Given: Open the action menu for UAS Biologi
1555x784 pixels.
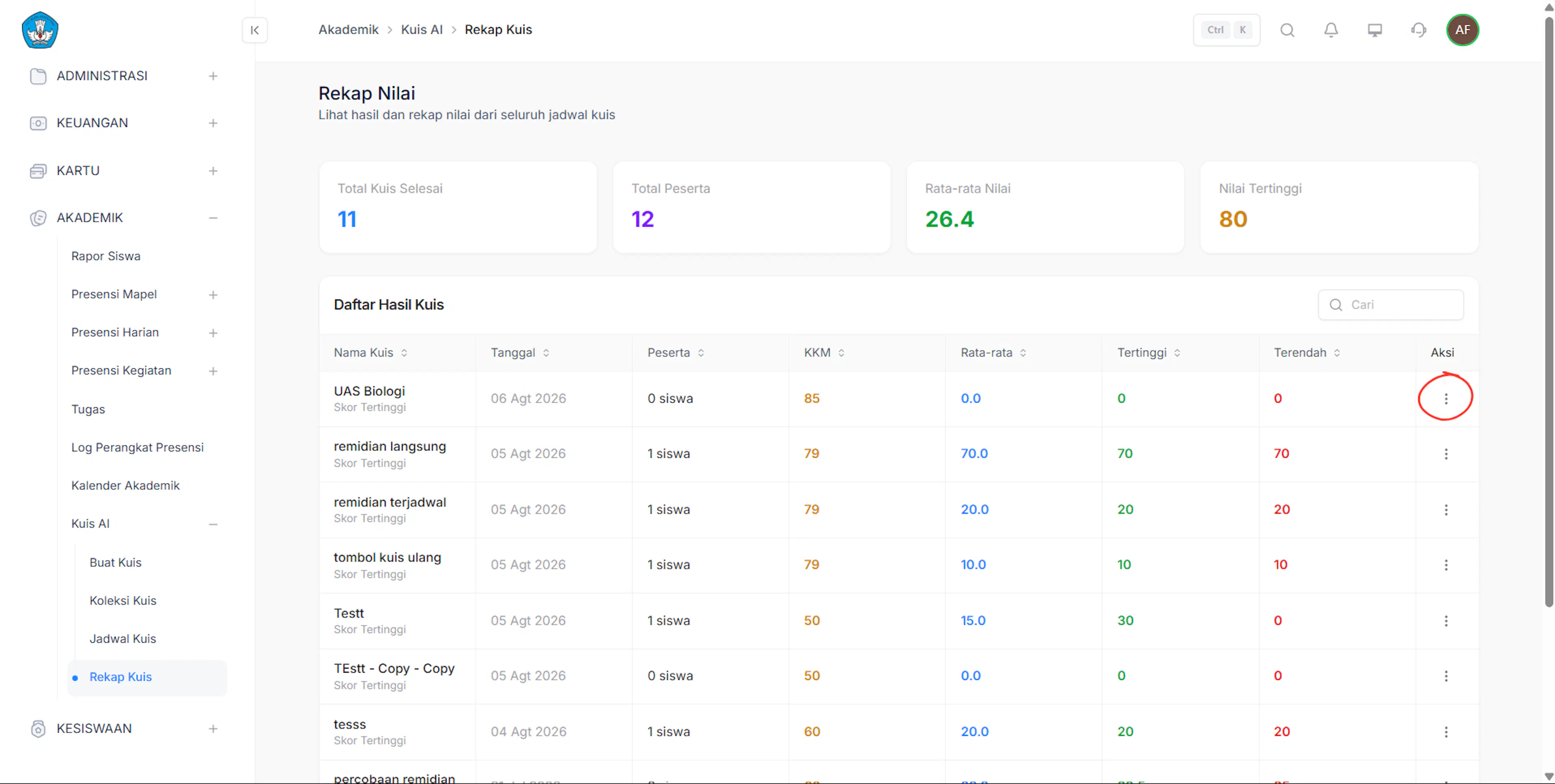Looking at the screenshot, I should [x=1446, y=398].
